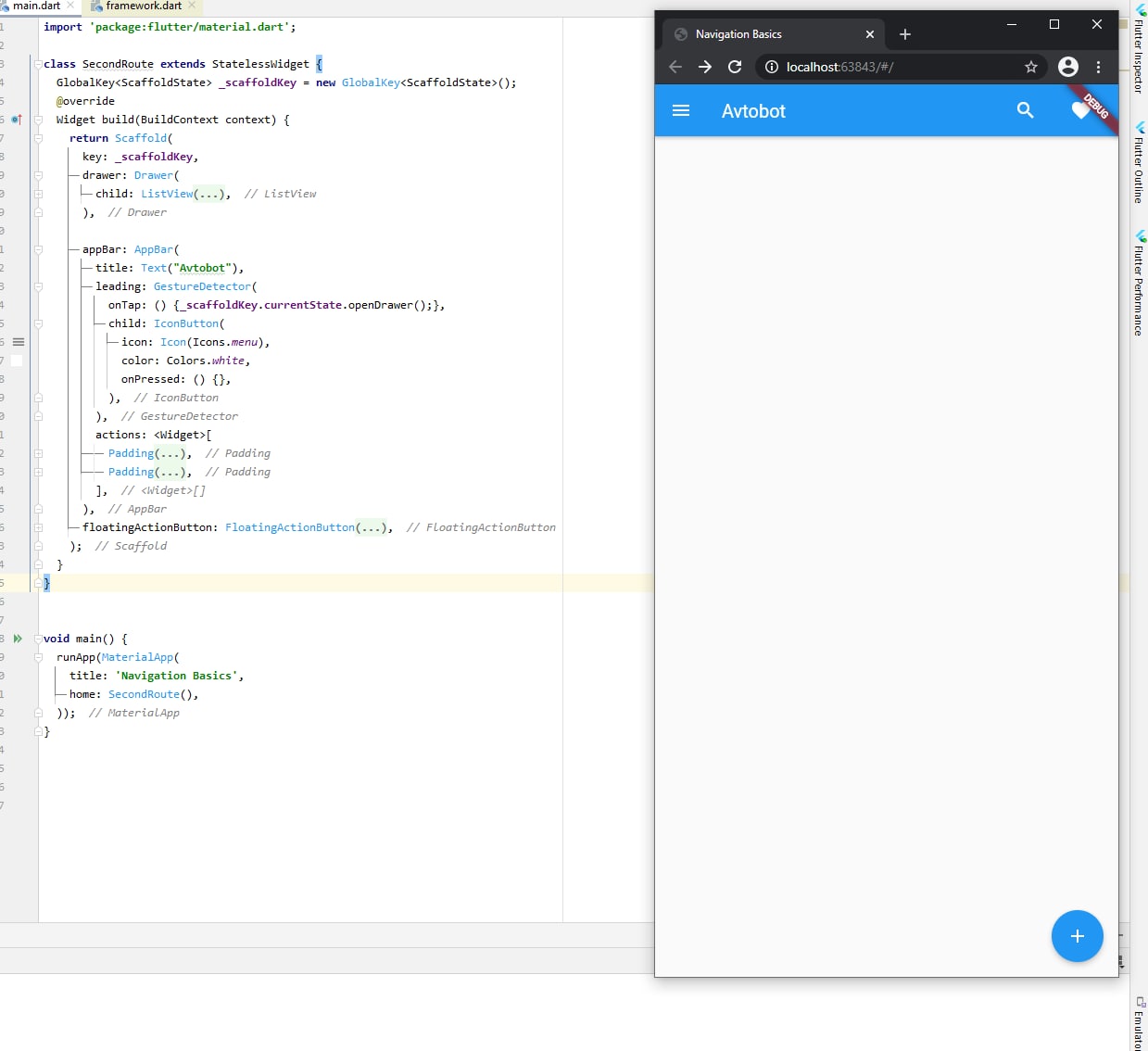Collapse the appBar: AppBar( fold marker
The width and height of the screenshot is (1148, 1051).
coord(38,249)
